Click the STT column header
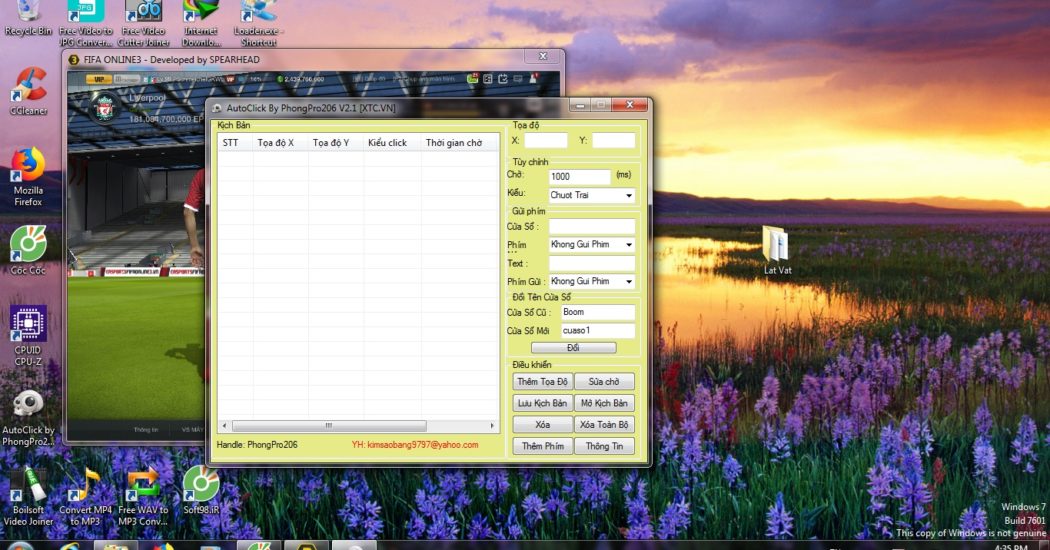 [235, 143]
